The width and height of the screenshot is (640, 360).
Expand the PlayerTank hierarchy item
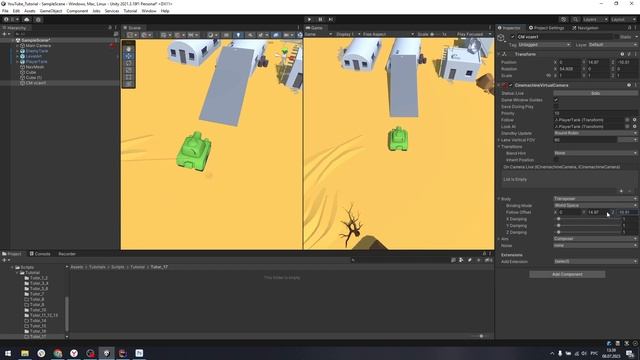[18, 62]
